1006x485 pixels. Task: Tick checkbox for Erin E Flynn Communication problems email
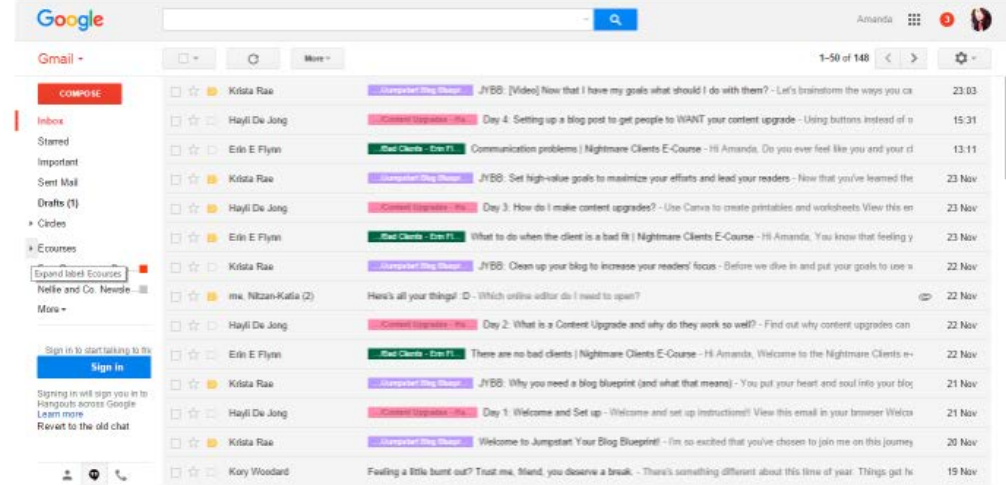(x=175, y=149)
